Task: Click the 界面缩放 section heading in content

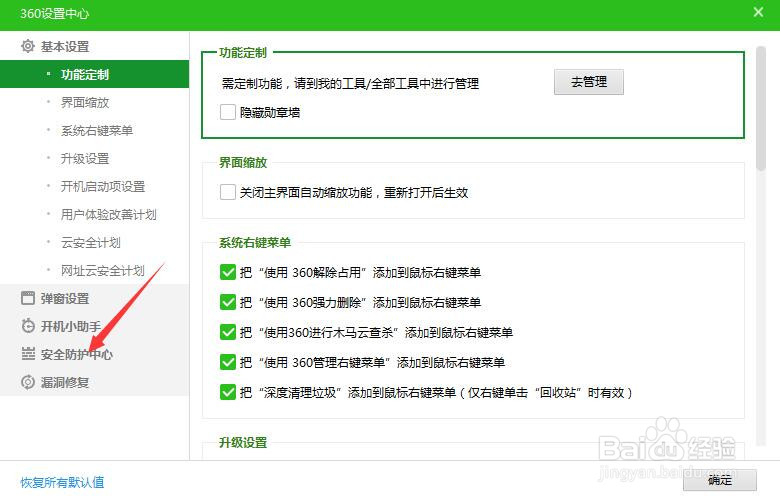Action: click(243, 162)
